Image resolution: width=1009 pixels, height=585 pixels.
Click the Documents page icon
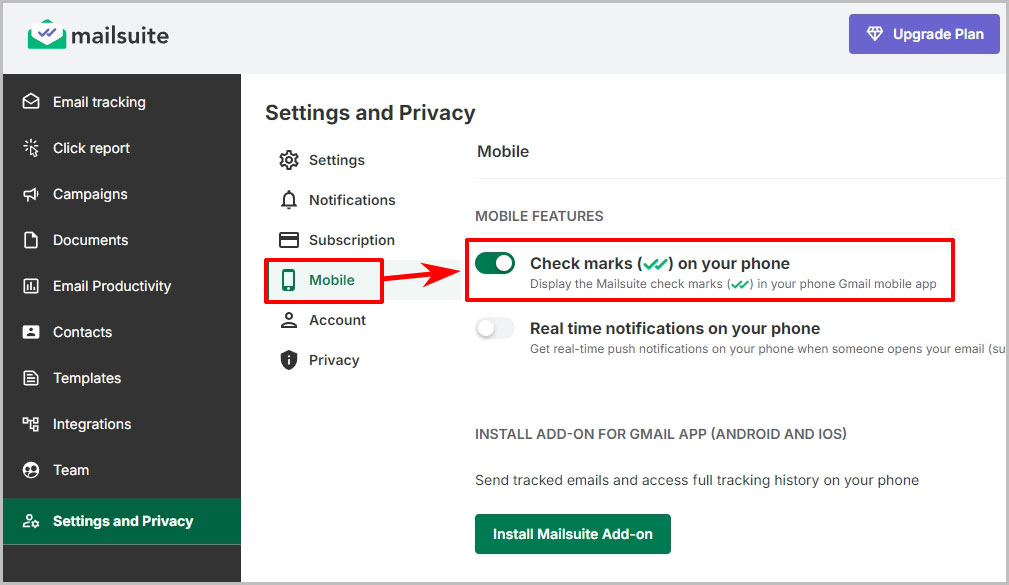[31, 240]
